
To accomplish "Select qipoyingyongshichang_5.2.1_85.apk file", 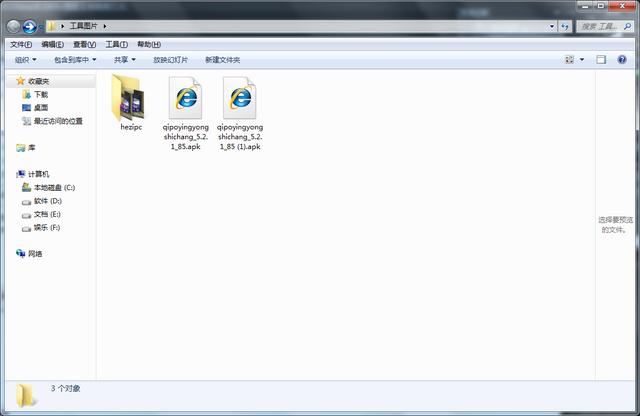I will [x=186, y=113].
